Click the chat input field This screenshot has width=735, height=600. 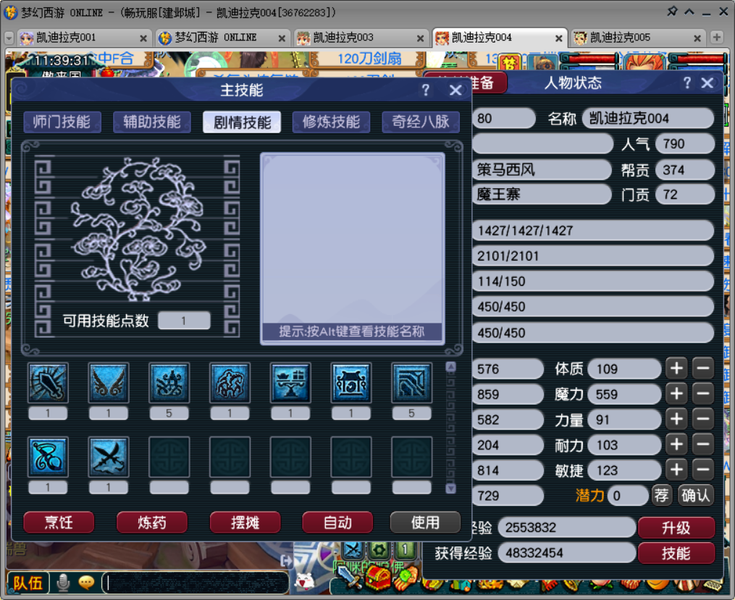[195, 583]
